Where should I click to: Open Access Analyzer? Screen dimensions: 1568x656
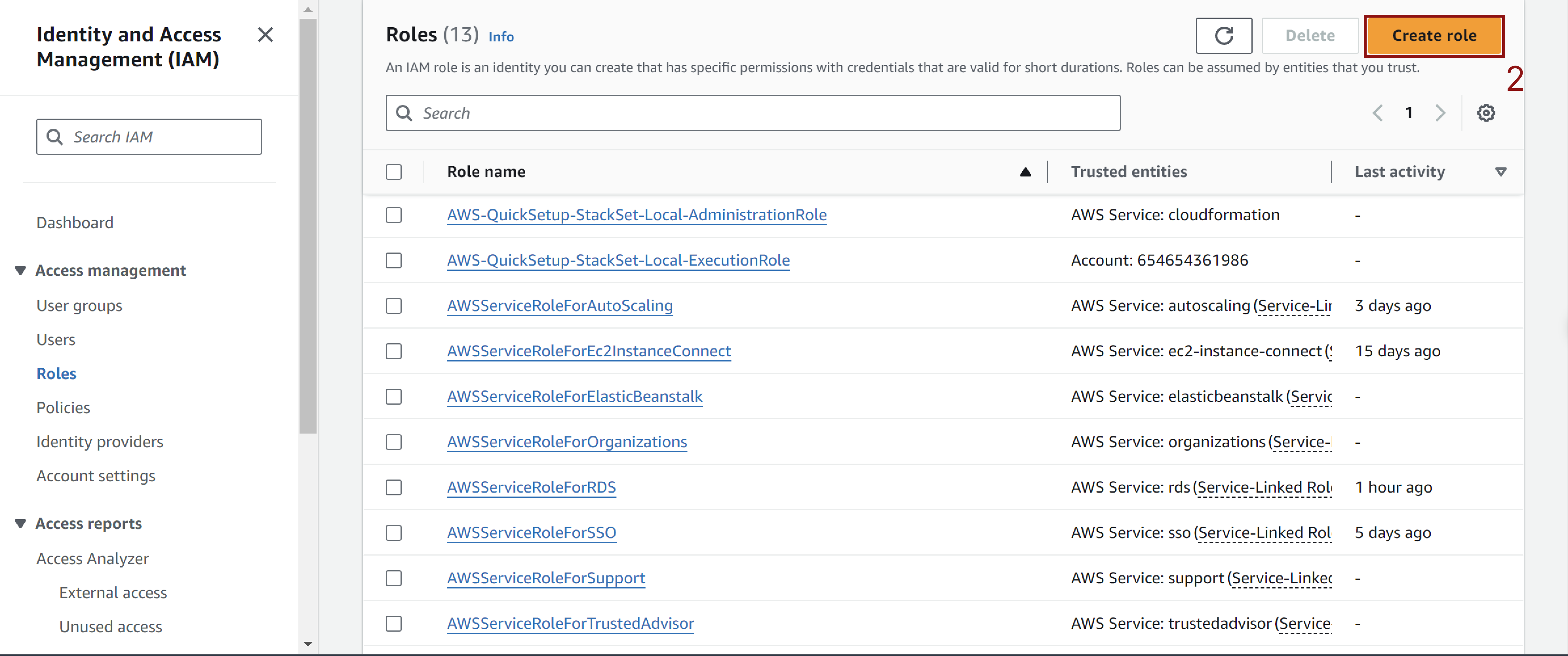point(92,559)
